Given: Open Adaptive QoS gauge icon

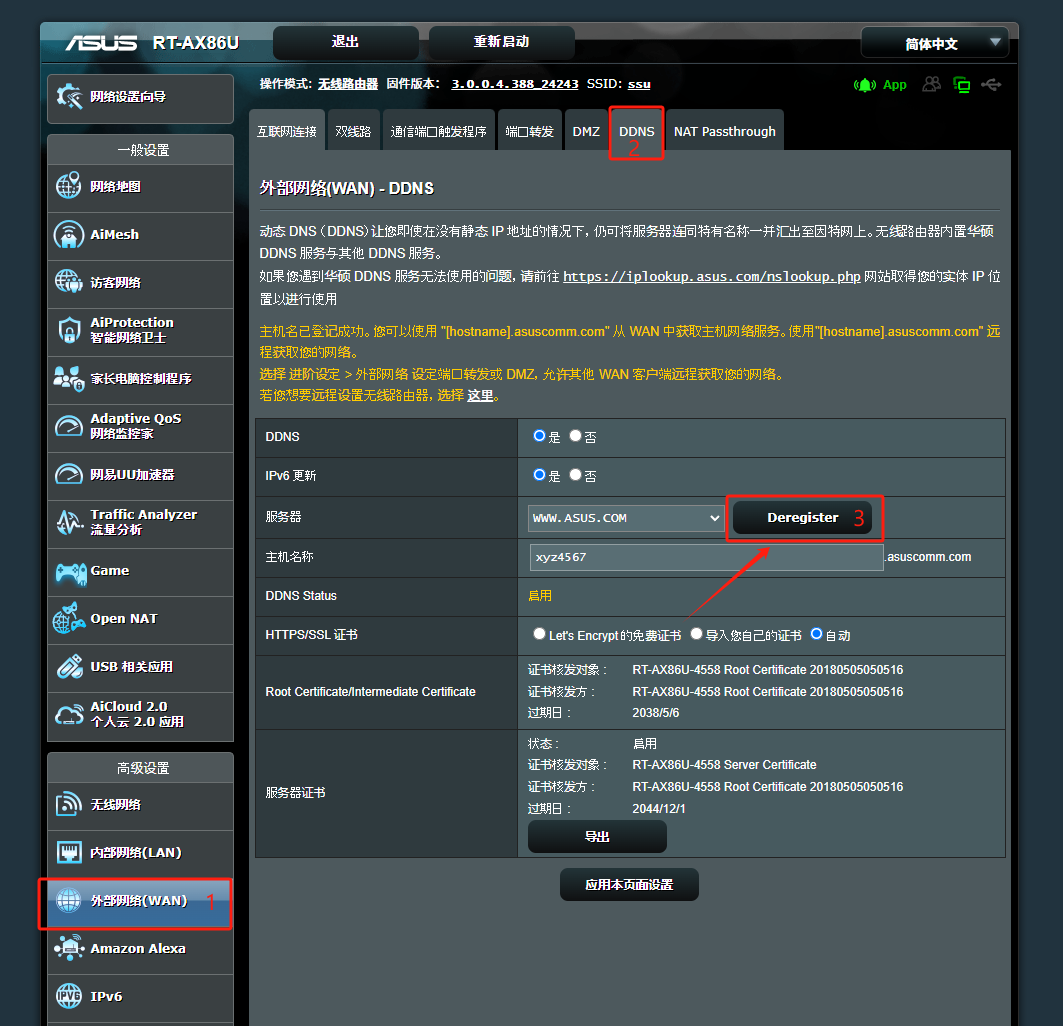Looking at the screenshot, I should pos(69,426).
